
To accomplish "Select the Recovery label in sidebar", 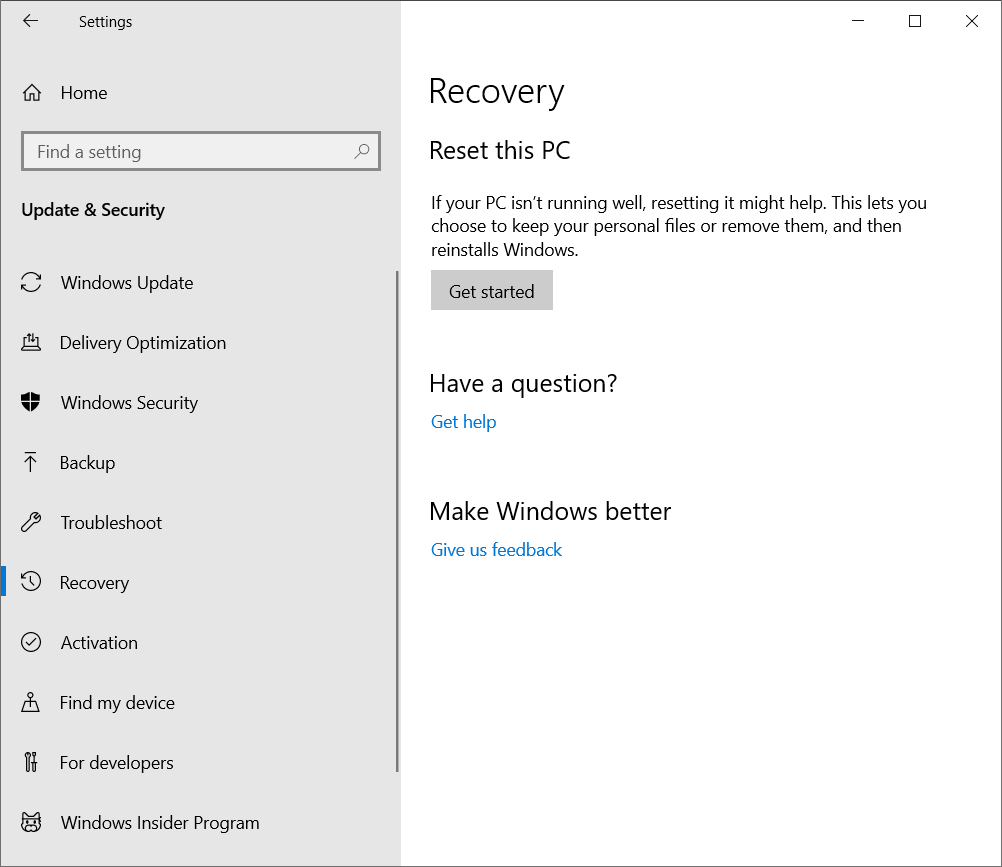I will coord(94,583).
